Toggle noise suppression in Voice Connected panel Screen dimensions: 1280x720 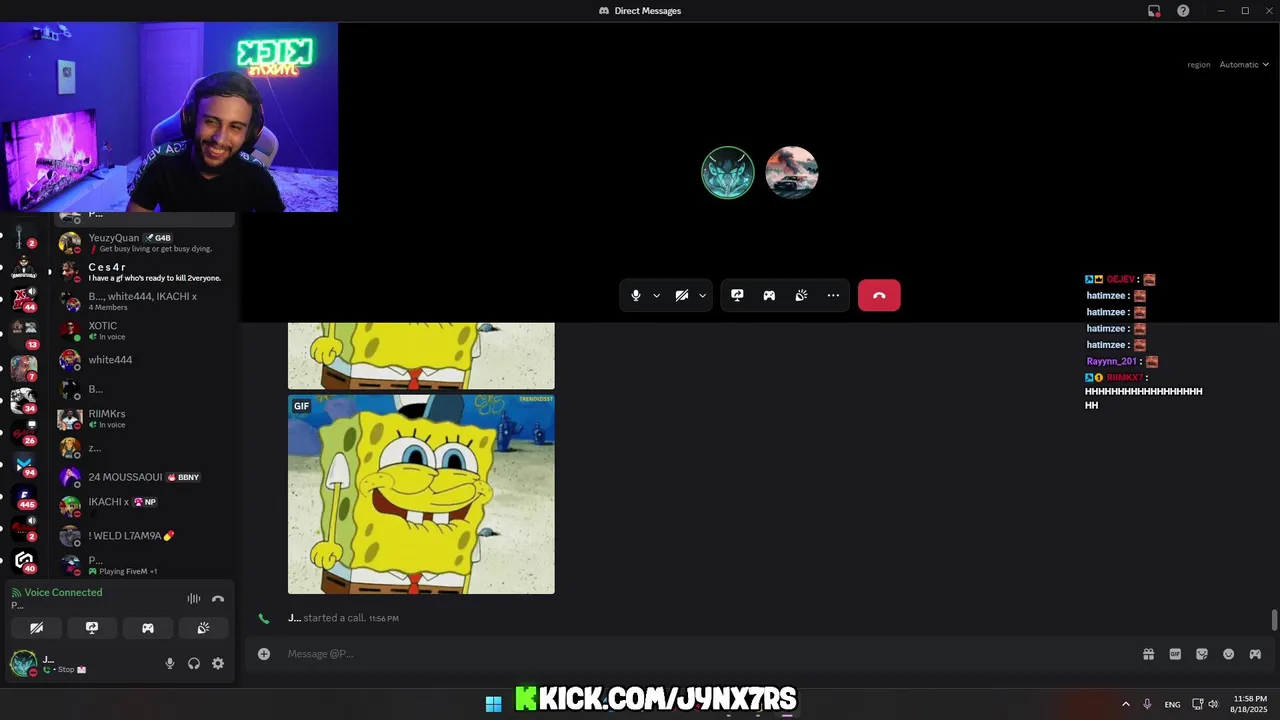tap(194, 598)
